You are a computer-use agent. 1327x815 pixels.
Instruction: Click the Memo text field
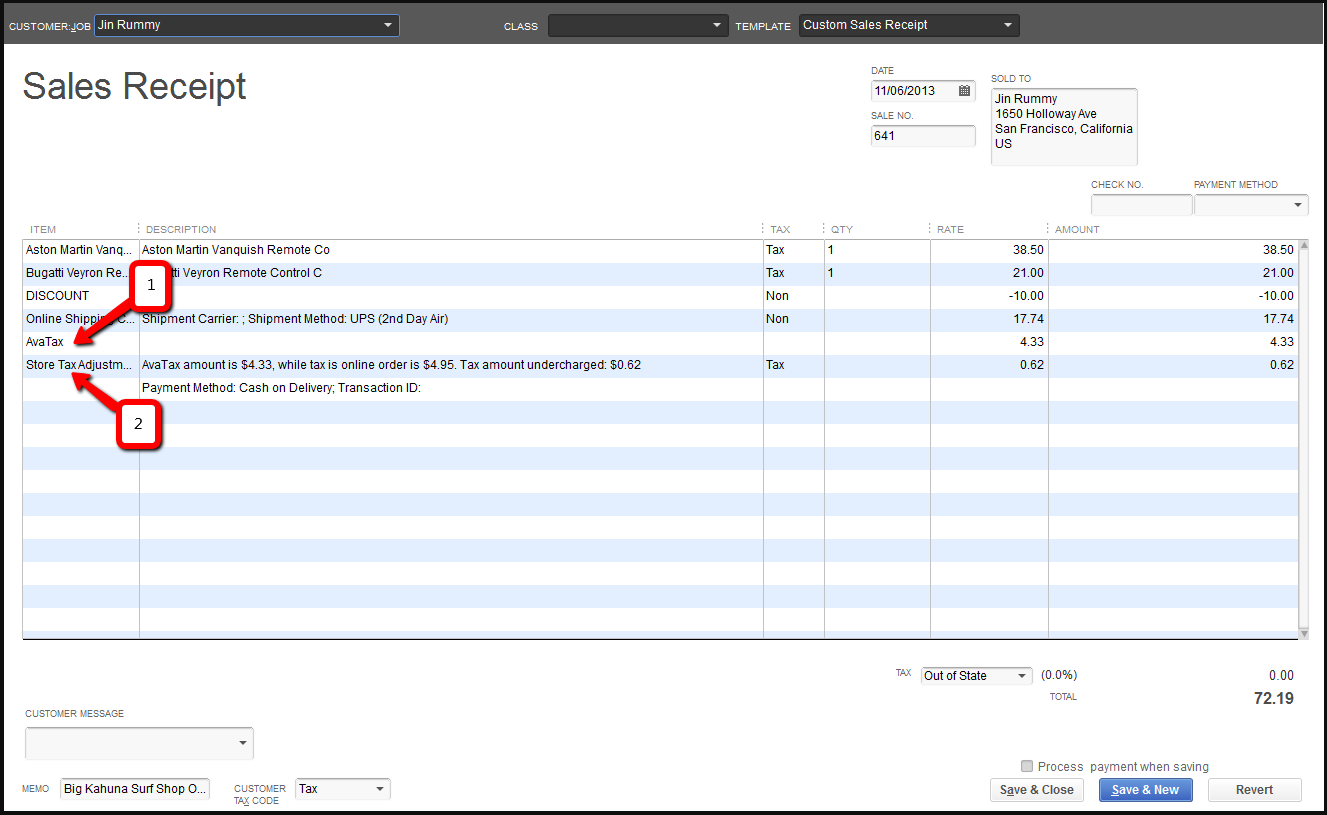[135, 789]
